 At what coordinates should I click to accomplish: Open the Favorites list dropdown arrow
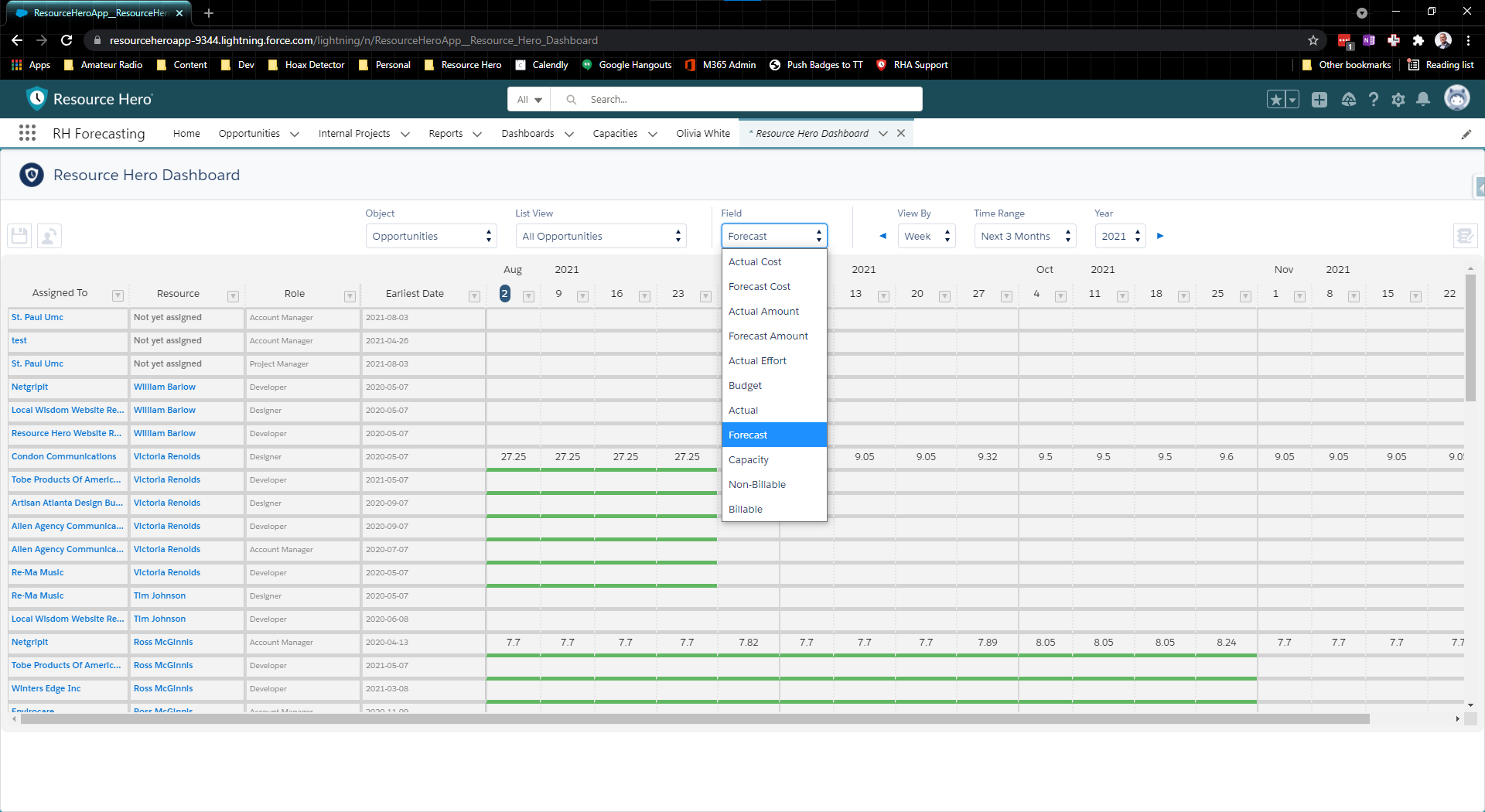(x=1292, y=99)
